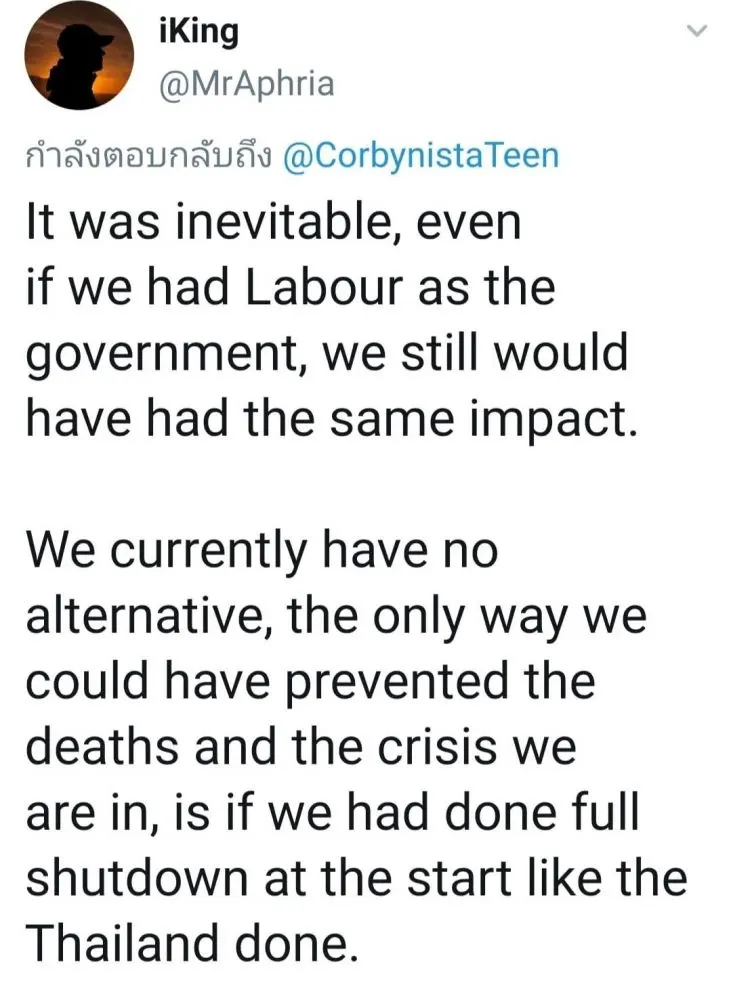Click the line "deaths and the crisis we"

(301, 747)
